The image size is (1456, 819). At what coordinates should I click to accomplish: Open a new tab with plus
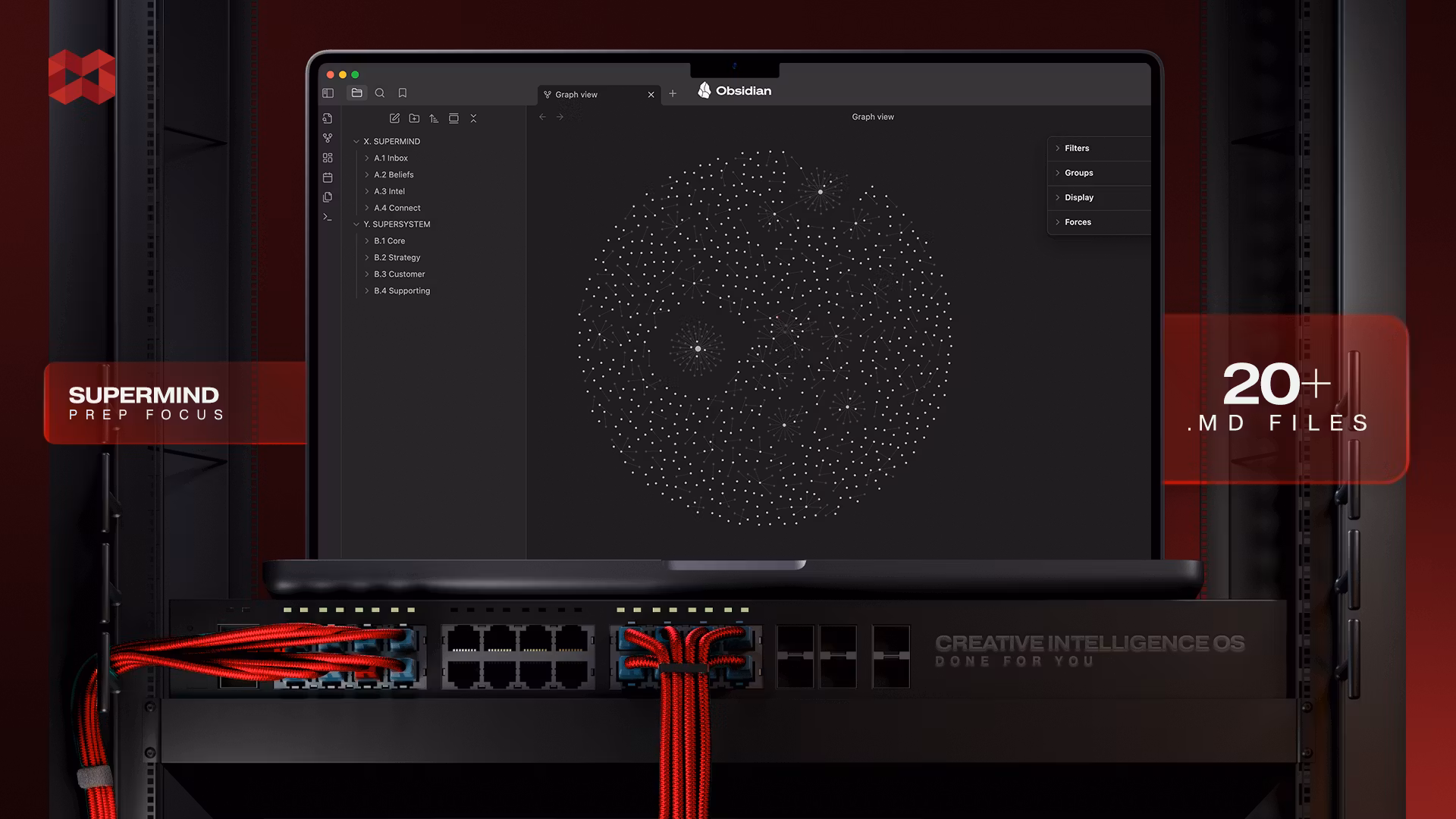(673, 94)
